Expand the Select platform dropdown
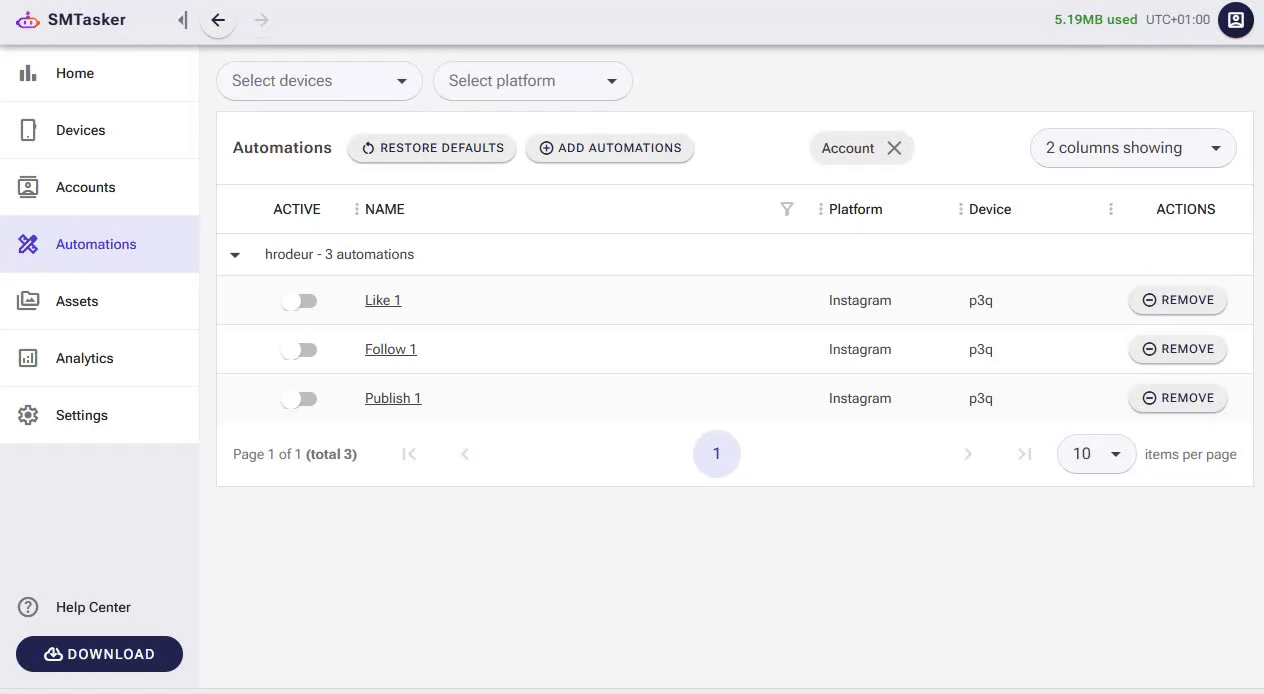Screen dimensions: 1264x694 click(x=532, y=81)
